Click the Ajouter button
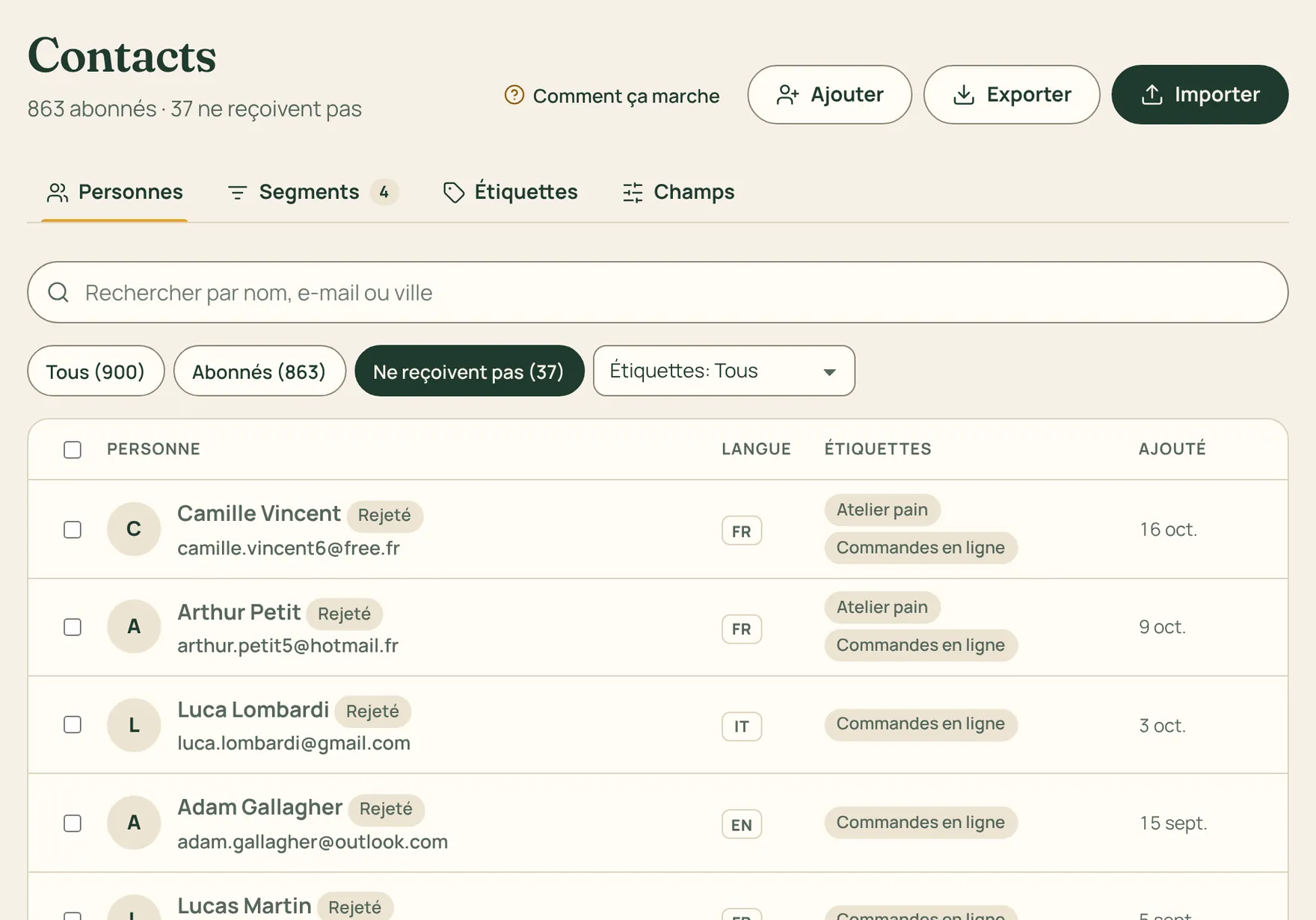Image resolution: width=1316 pixels, height=920 pixels. coord(829,95)
